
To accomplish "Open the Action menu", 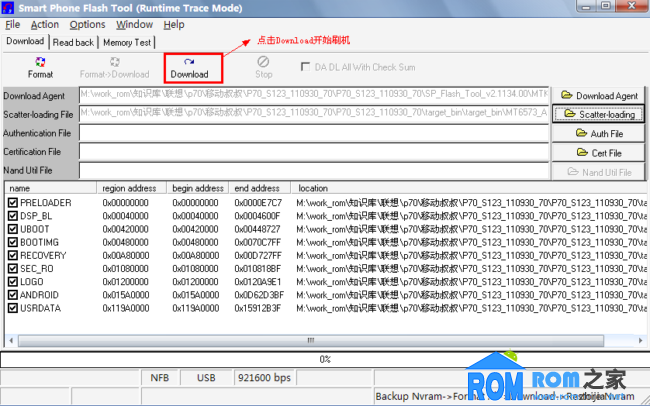I will (45, 25).
